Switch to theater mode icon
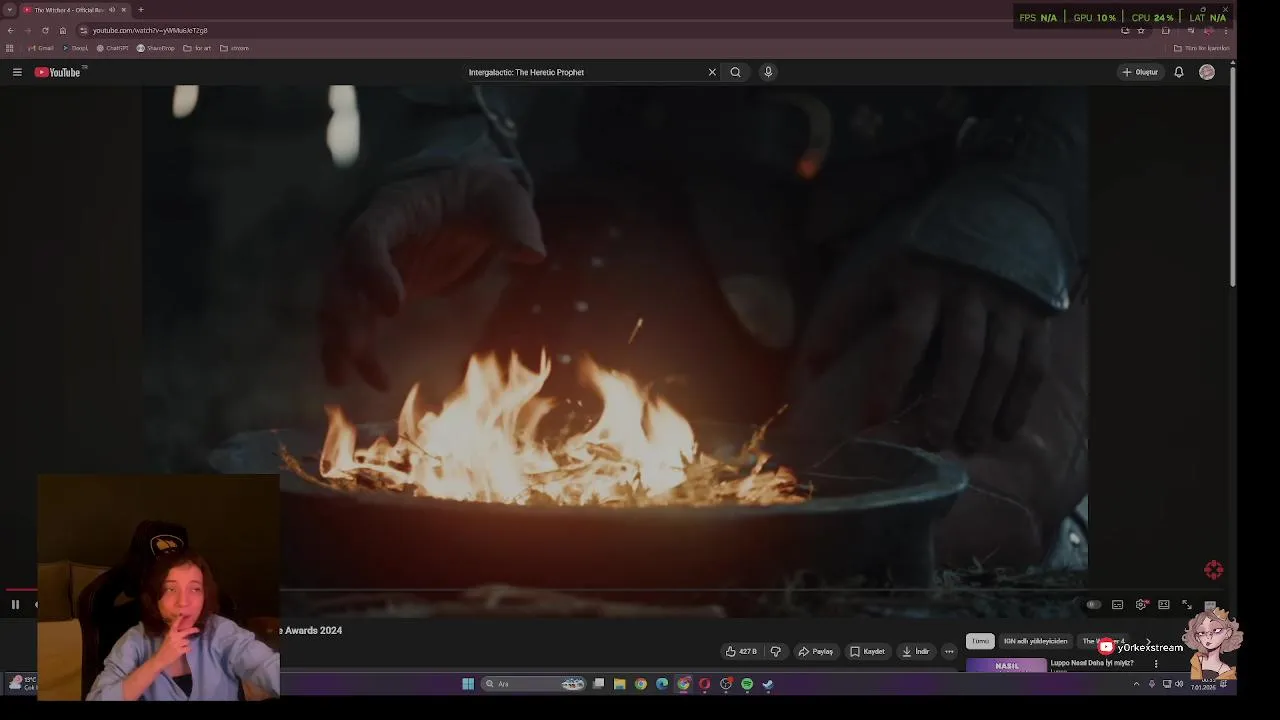The image size is (1280, 720). coord(1164,605)
